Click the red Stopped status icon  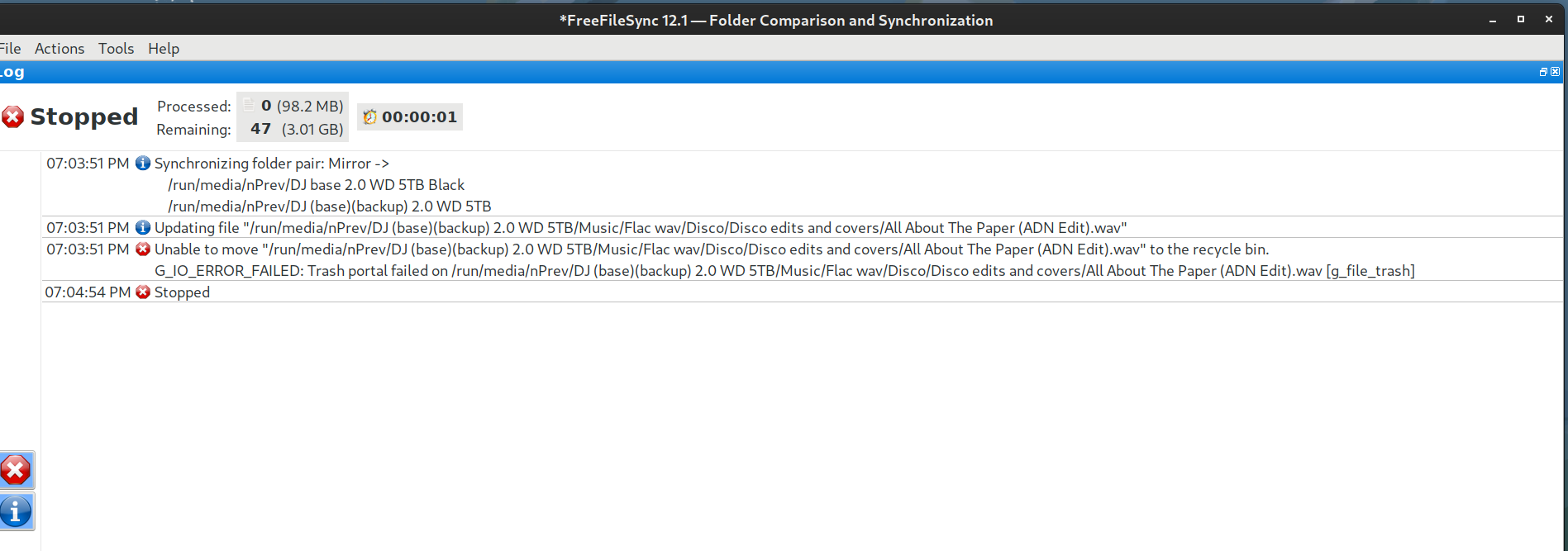point(12,116)
